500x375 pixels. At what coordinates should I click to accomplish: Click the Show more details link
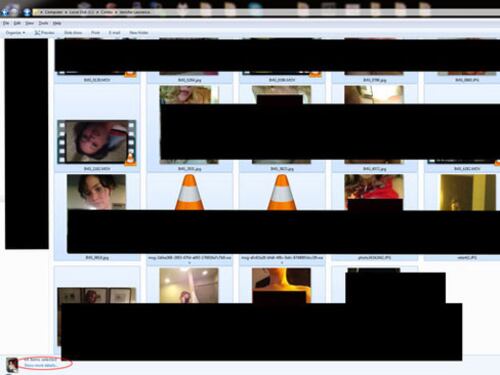click(x=42, y=366)
